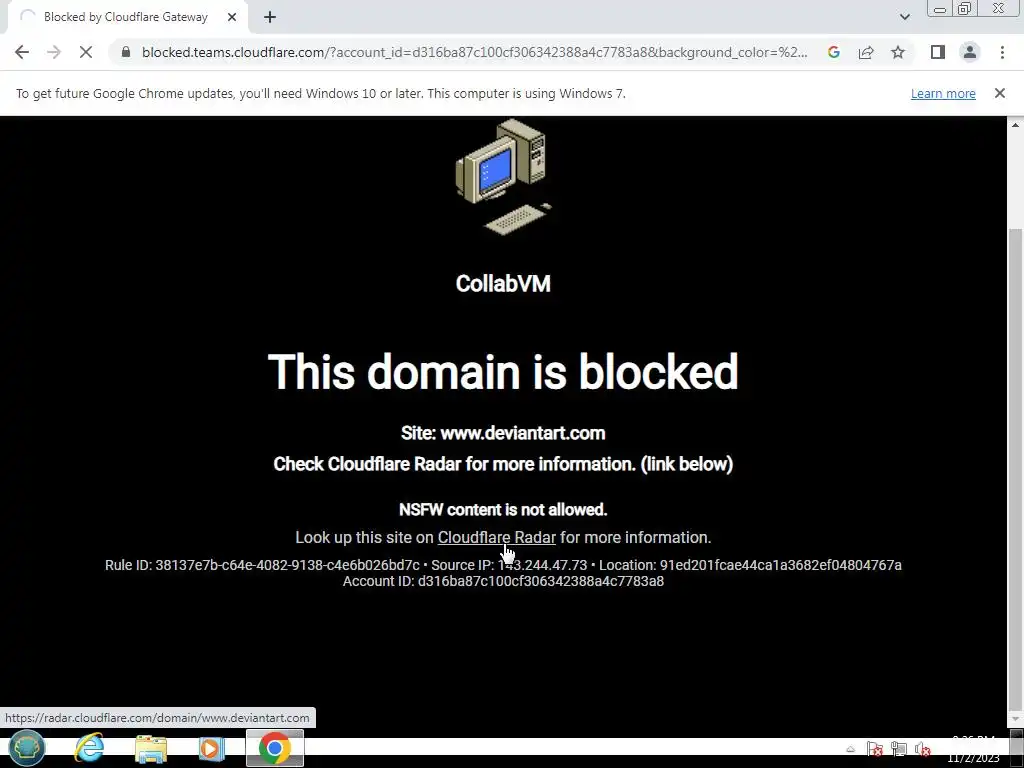Open the Chrome three-dot menu
The width and height of the screenshot is (1024, 768).
coord(1002,52)
